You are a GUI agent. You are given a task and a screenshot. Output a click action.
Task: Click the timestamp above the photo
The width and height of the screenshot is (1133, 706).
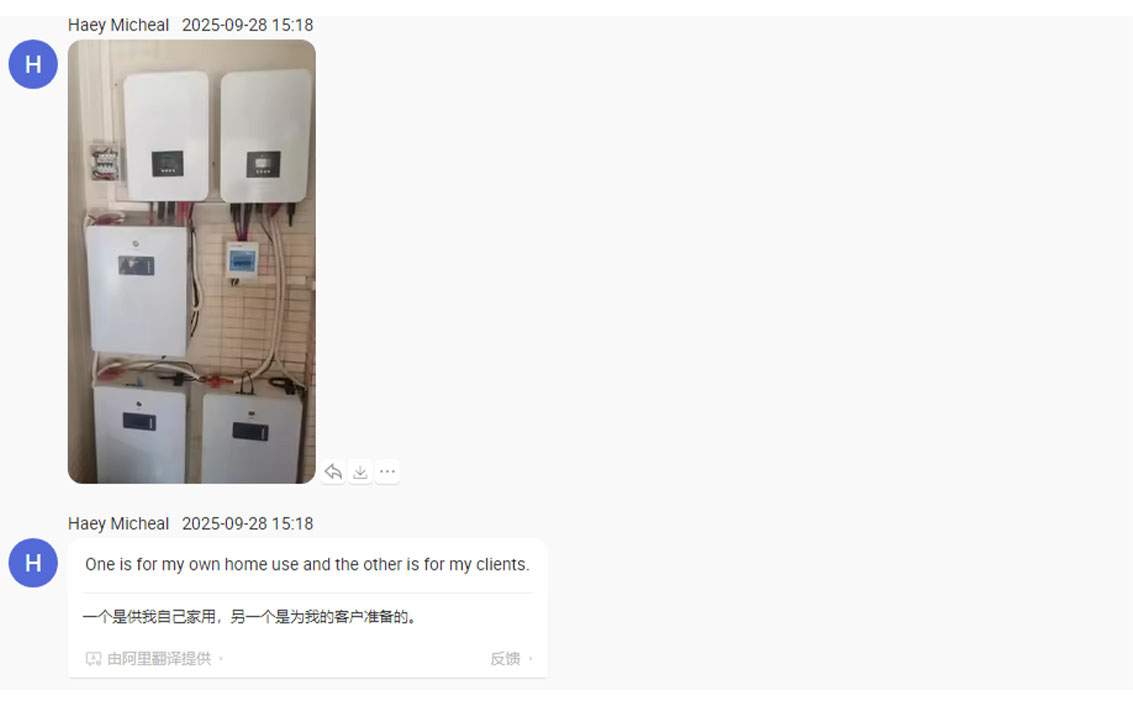(248, 25)
